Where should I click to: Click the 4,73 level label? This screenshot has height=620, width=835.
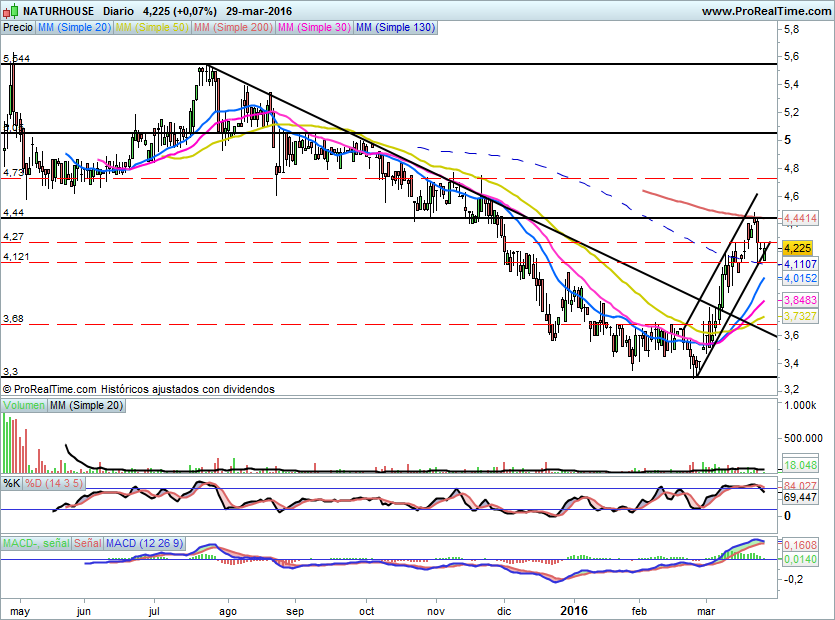(x=13, y=173)
